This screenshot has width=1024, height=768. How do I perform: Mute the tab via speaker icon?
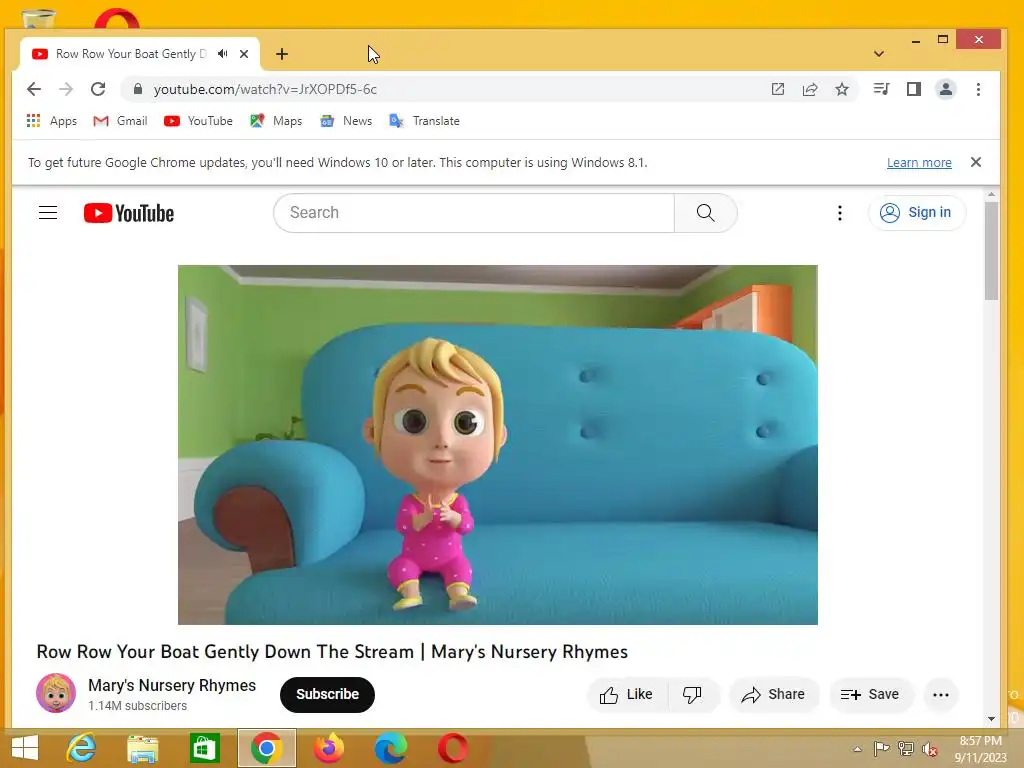[x=223, y=54]
